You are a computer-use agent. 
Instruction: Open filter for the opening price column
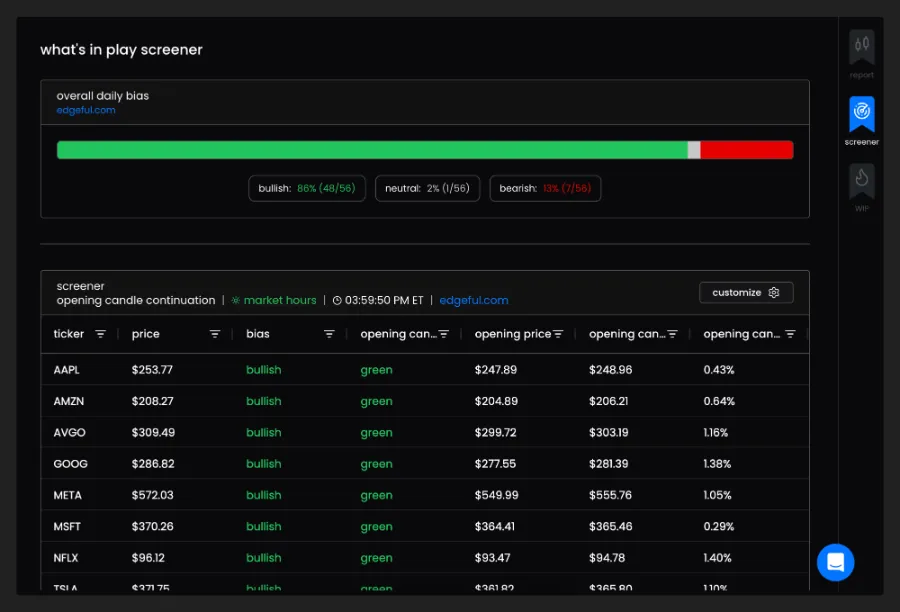pyautogui.click(x=558, y=334)
